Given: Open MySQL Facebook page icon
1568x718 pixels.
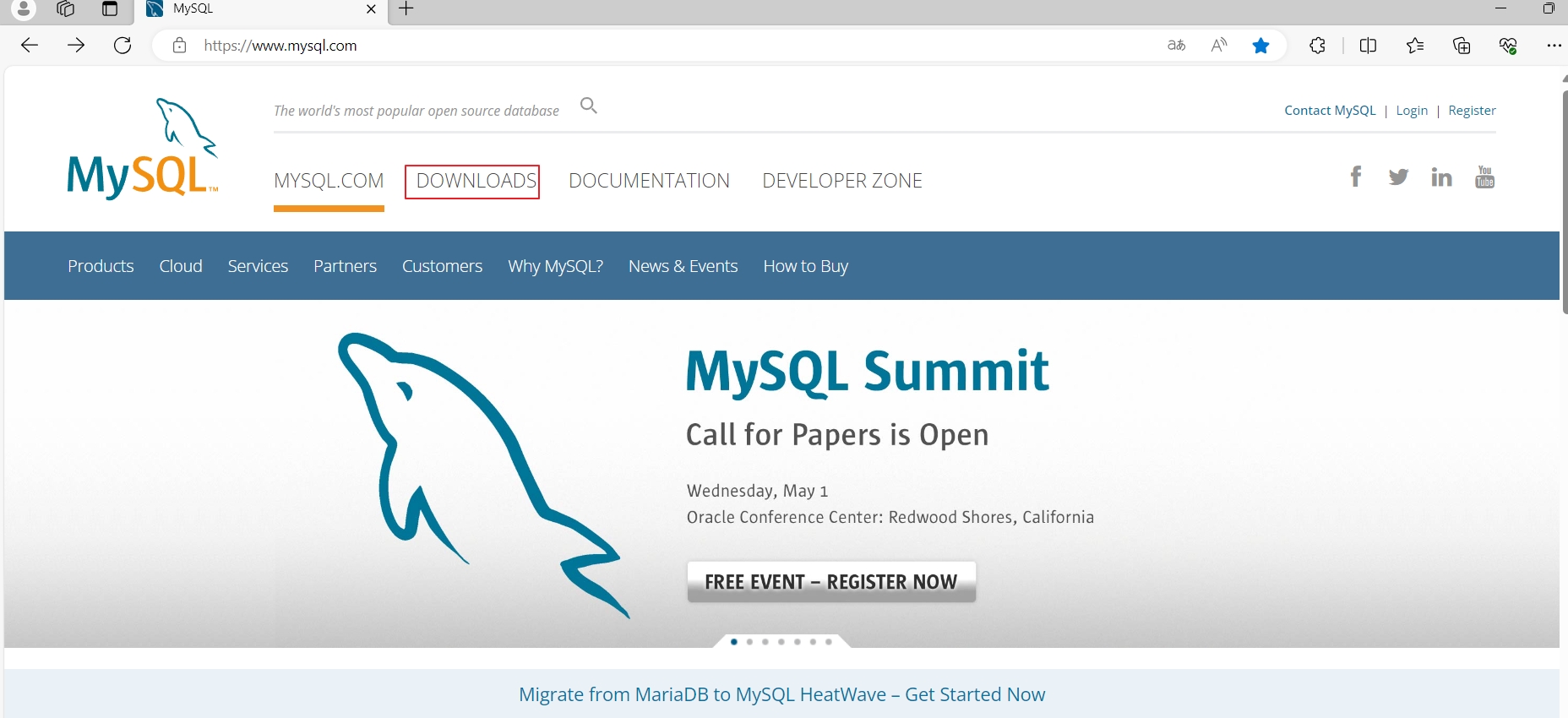Looking at the screenshot, I should click(1356, 177).
